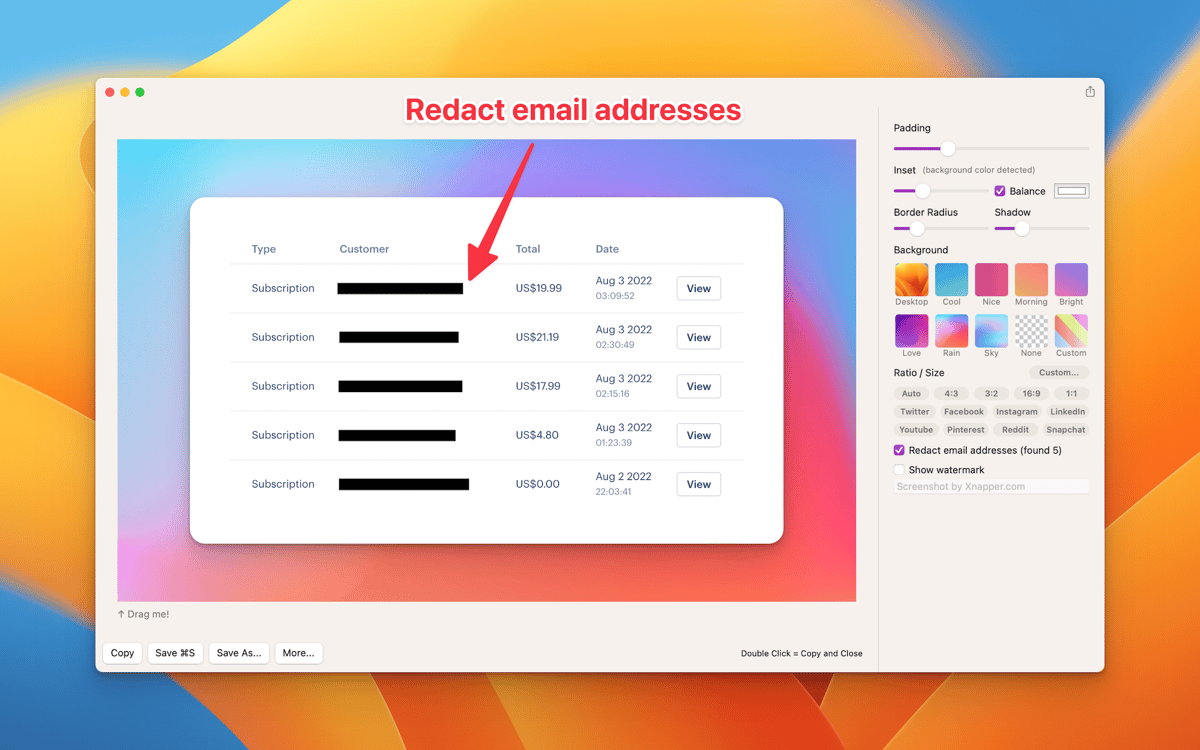Open the More... options menu
The width and height of the screenshot is (1200, 750).
tap(298, 653)
